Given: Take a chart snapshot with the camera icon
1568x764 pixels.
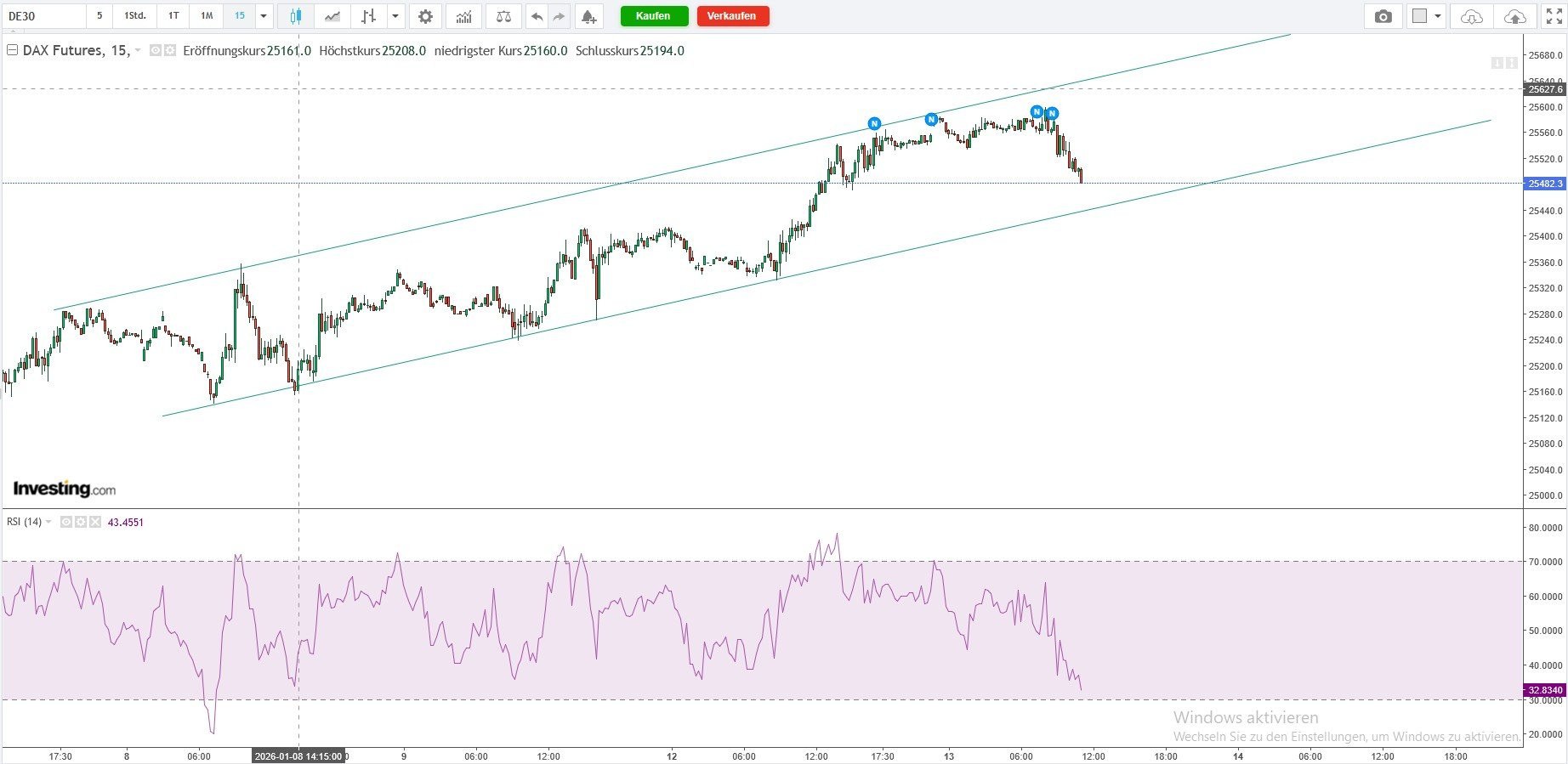Looking at the screenshot, I should point(1383,16).
